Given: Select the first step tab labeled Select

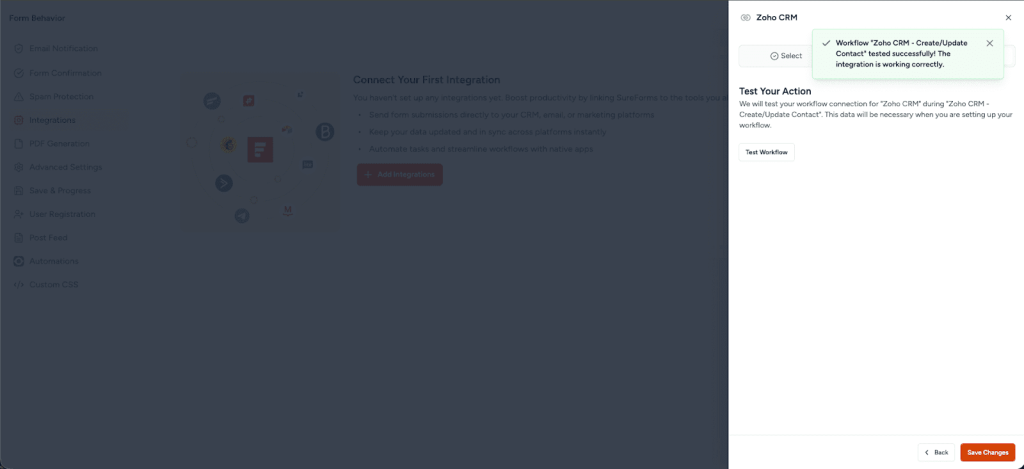Looking at the screenshot, I should [x=786, y=56].
